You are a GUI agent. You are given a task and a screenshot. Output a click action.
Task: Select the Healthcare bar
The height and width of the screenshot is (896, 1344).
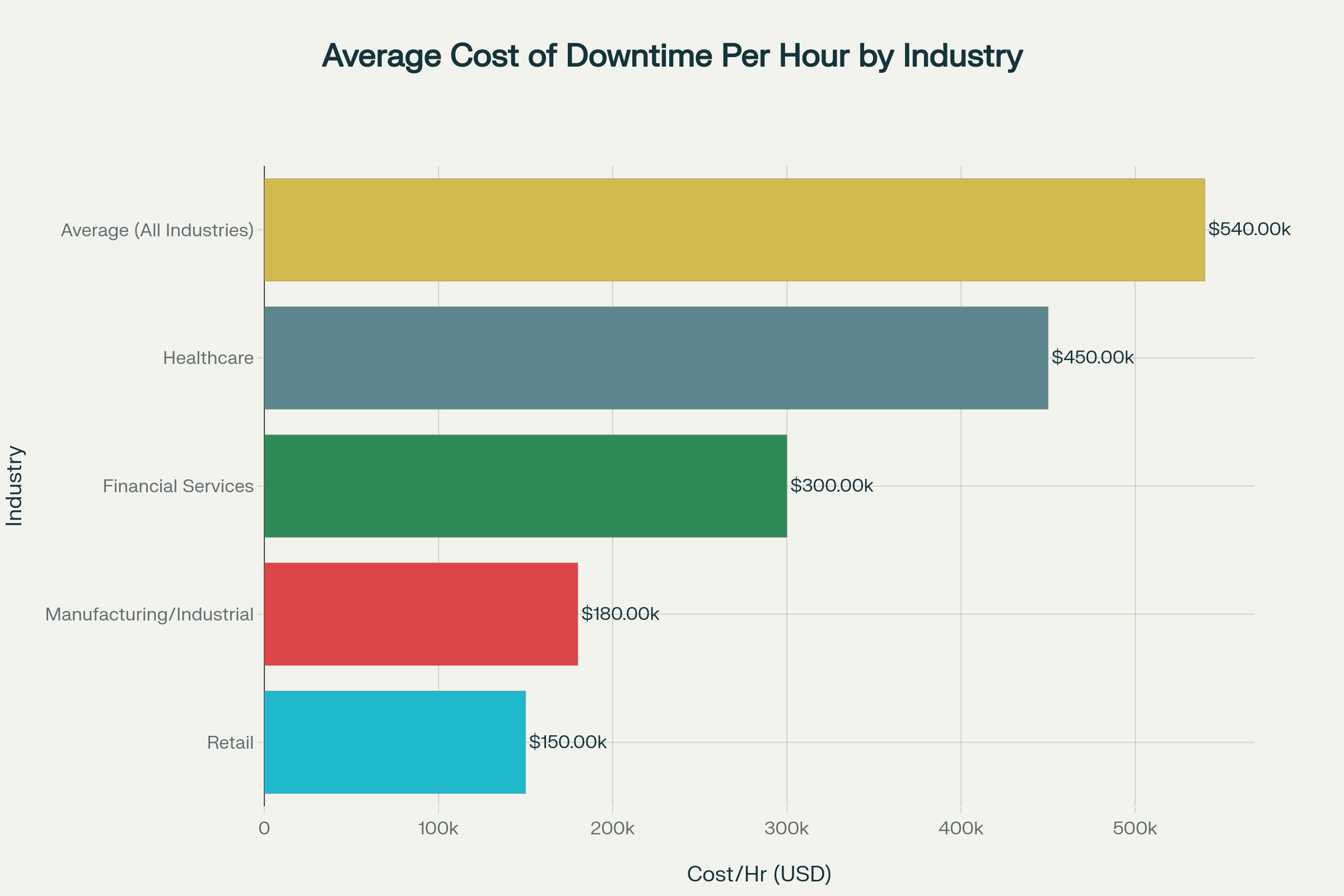pyautogui.click(x=657, y=358)
